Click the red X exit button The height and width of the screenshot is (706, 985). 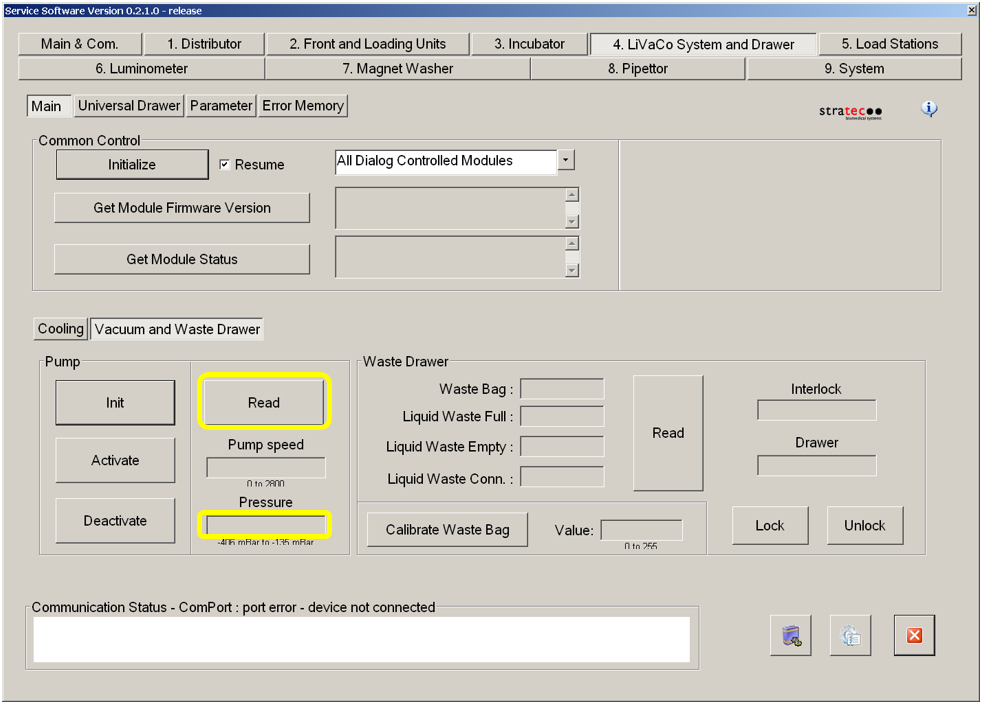[913, 636]
